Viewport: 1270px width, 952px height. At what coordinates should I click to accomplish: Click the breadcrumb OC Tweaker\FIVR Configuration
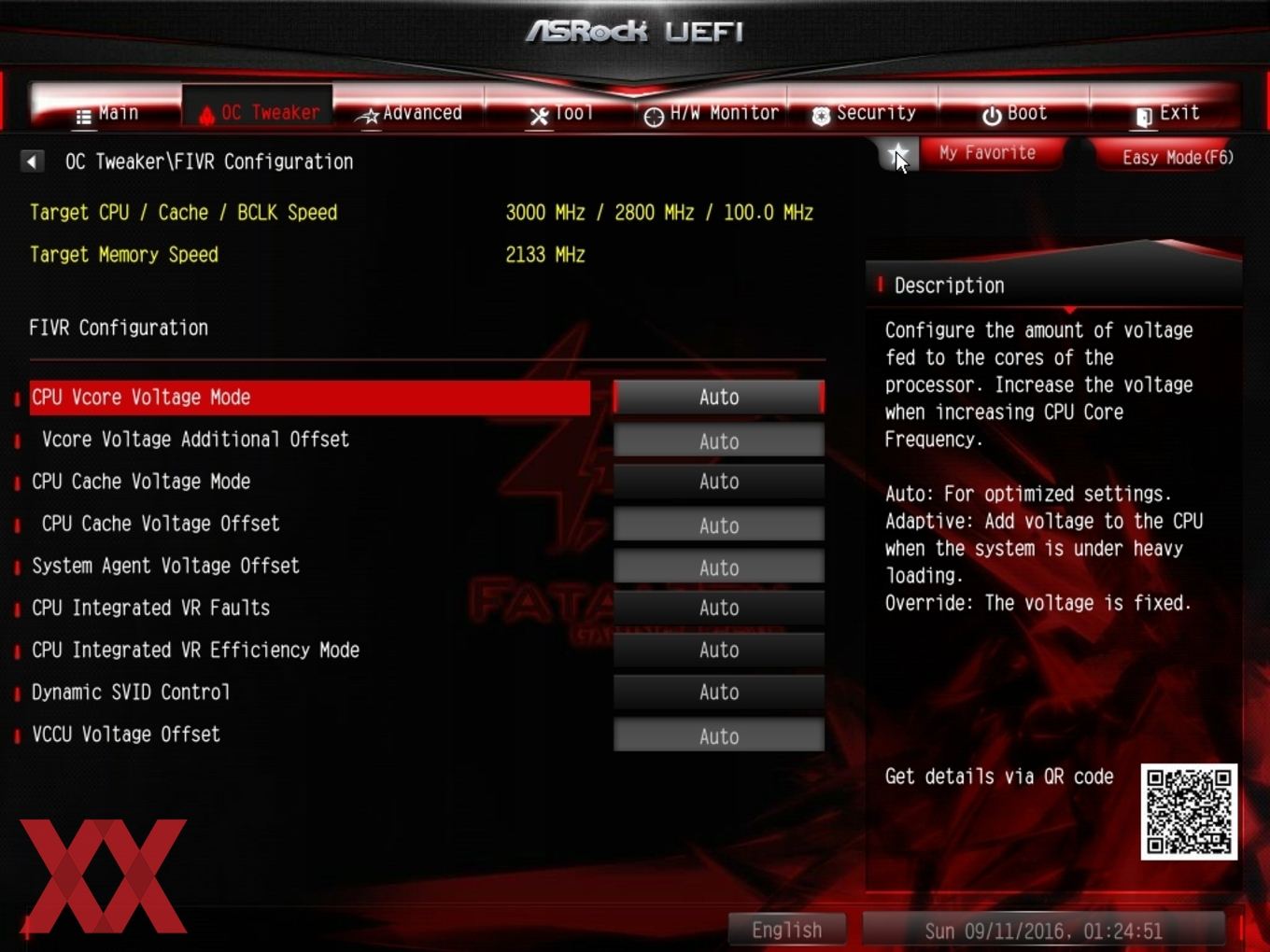(x=209, y=161)
